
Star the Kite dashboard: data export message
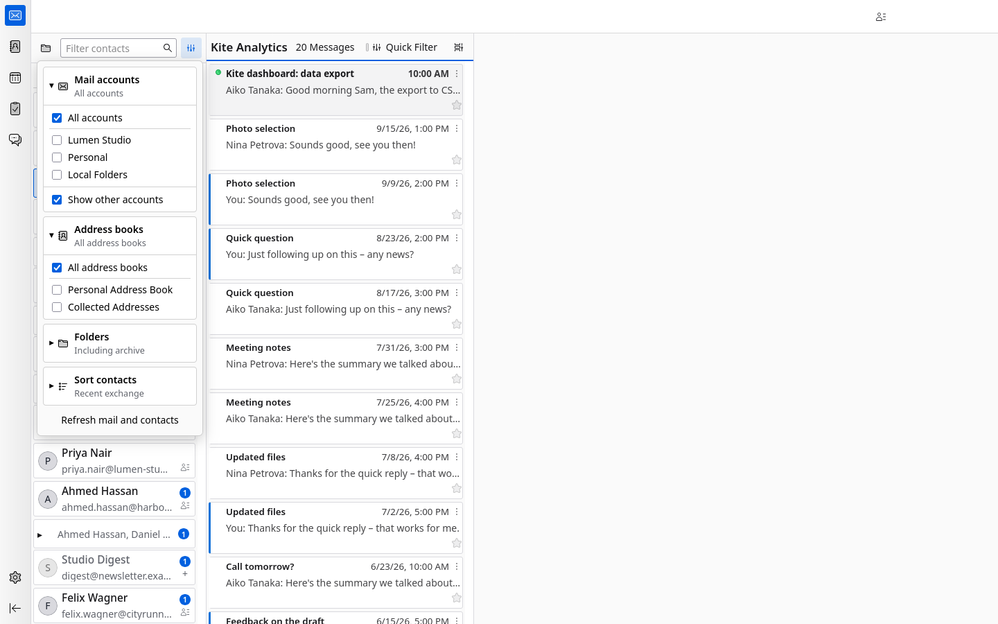tap(456, 105)
